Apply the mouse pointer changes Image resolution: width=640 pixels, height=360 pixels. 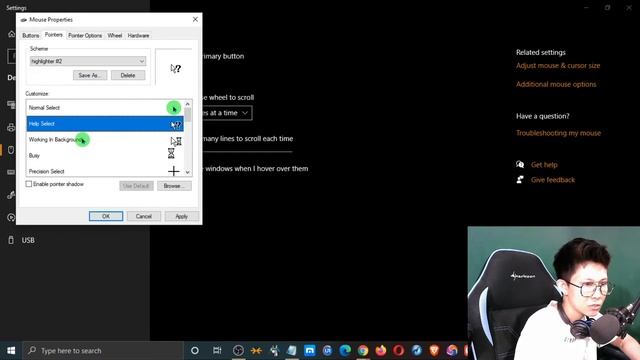click(182, 216)
